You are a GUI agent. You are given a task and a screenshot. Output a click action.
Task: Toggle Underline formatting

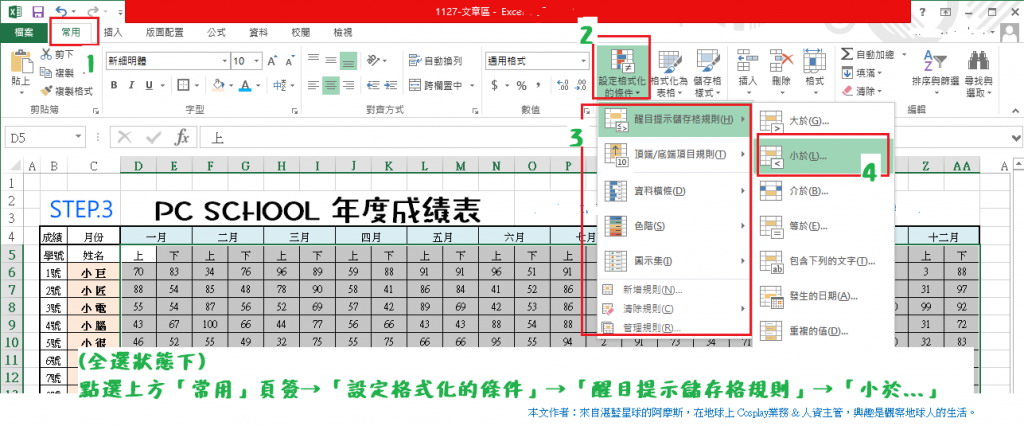148,85
